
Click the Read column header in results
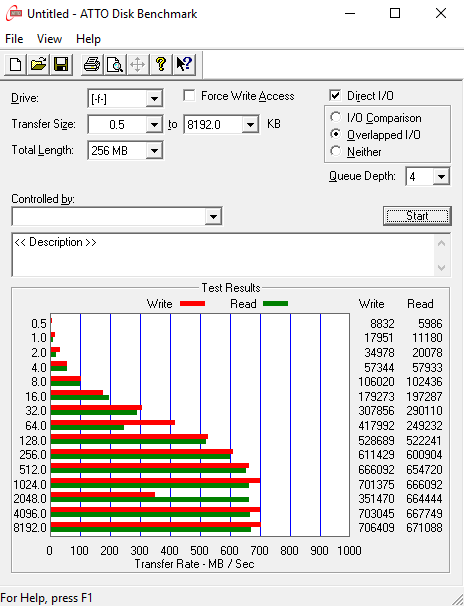click(420, 304)
